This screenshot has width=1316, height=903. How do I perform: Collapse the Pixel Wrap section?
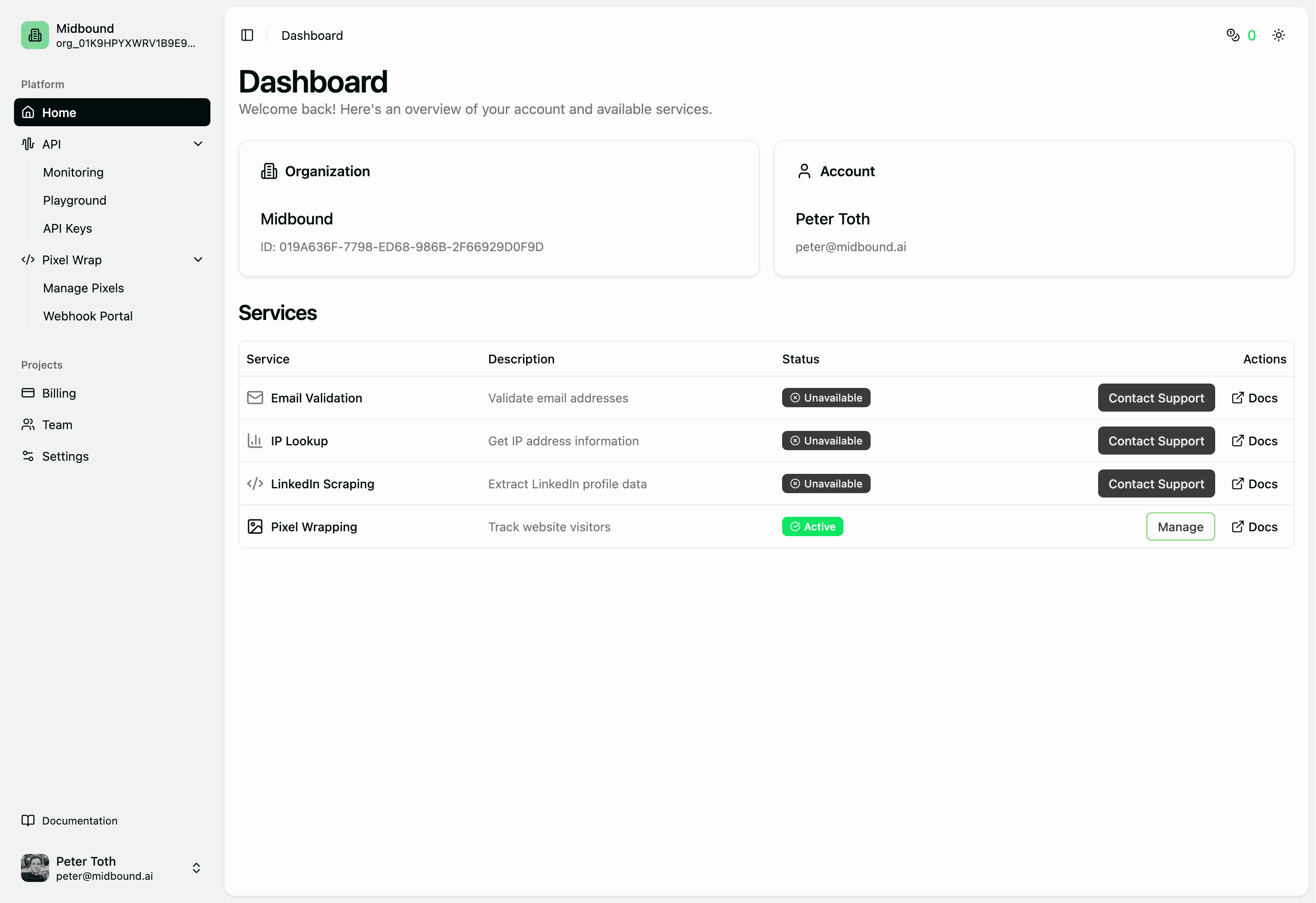(x=198, y=260)
